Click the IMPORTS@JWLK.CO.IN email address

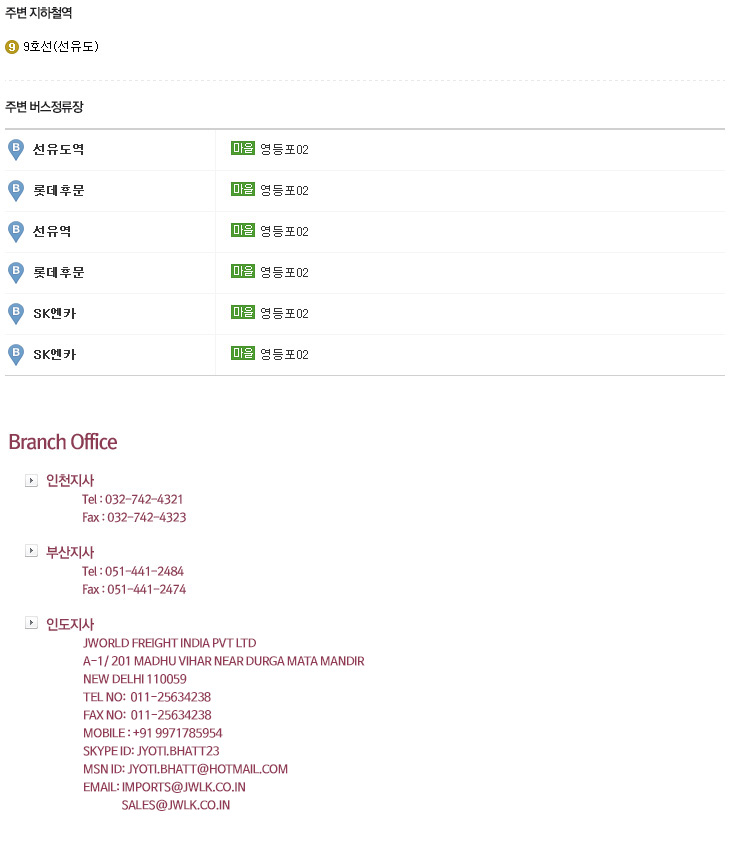point(183,787)
